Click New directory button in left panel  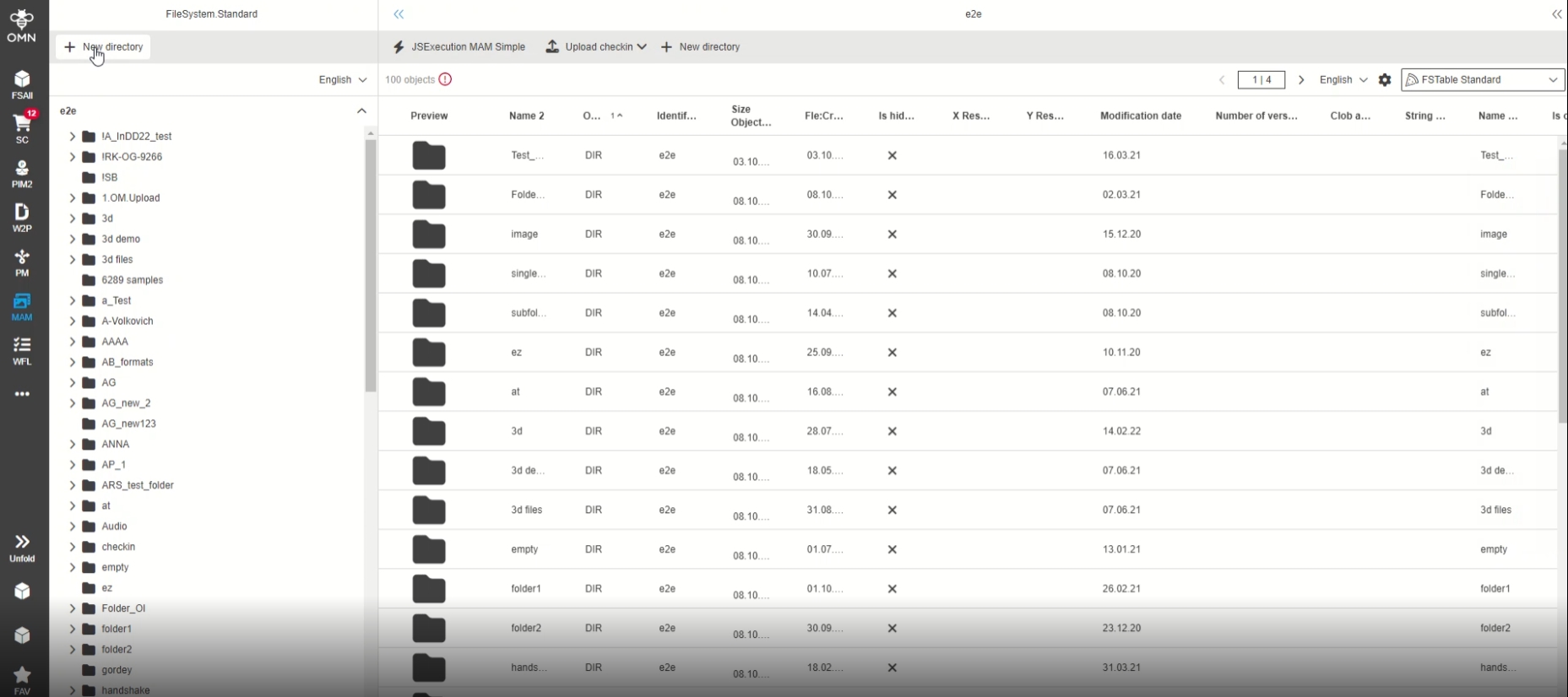pos(104,47)
